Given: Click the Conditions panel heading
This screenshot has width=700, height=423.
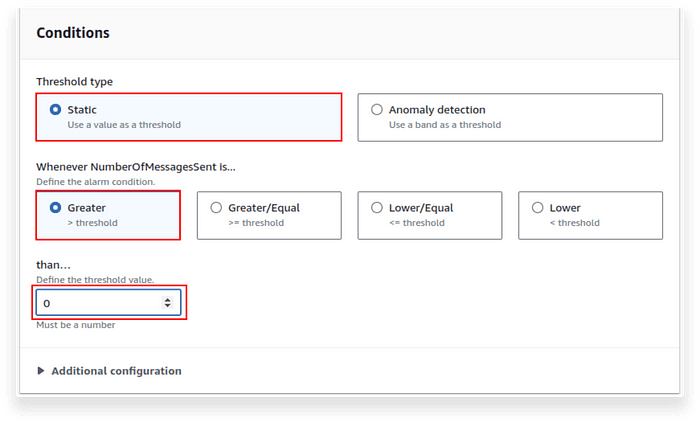Looking at the screenshot, I should pyautogui.click(x=73, y=33).
